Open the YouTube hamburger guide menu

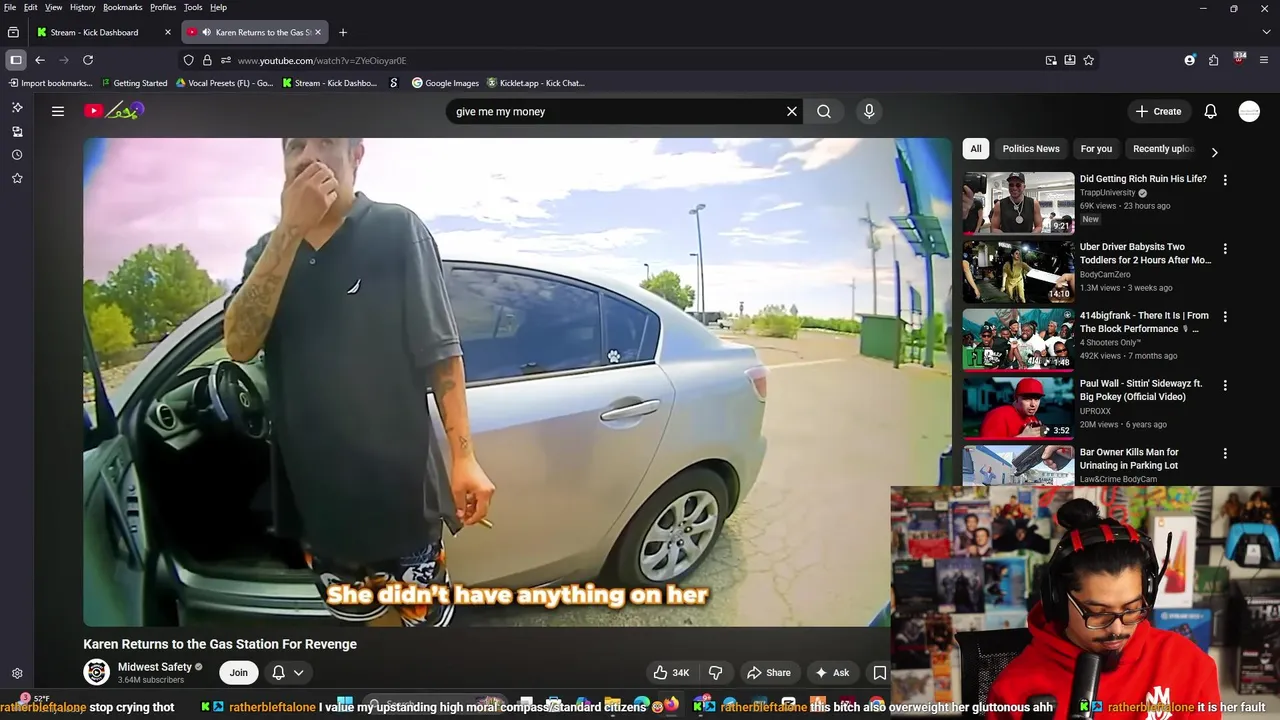click(58, 111)
